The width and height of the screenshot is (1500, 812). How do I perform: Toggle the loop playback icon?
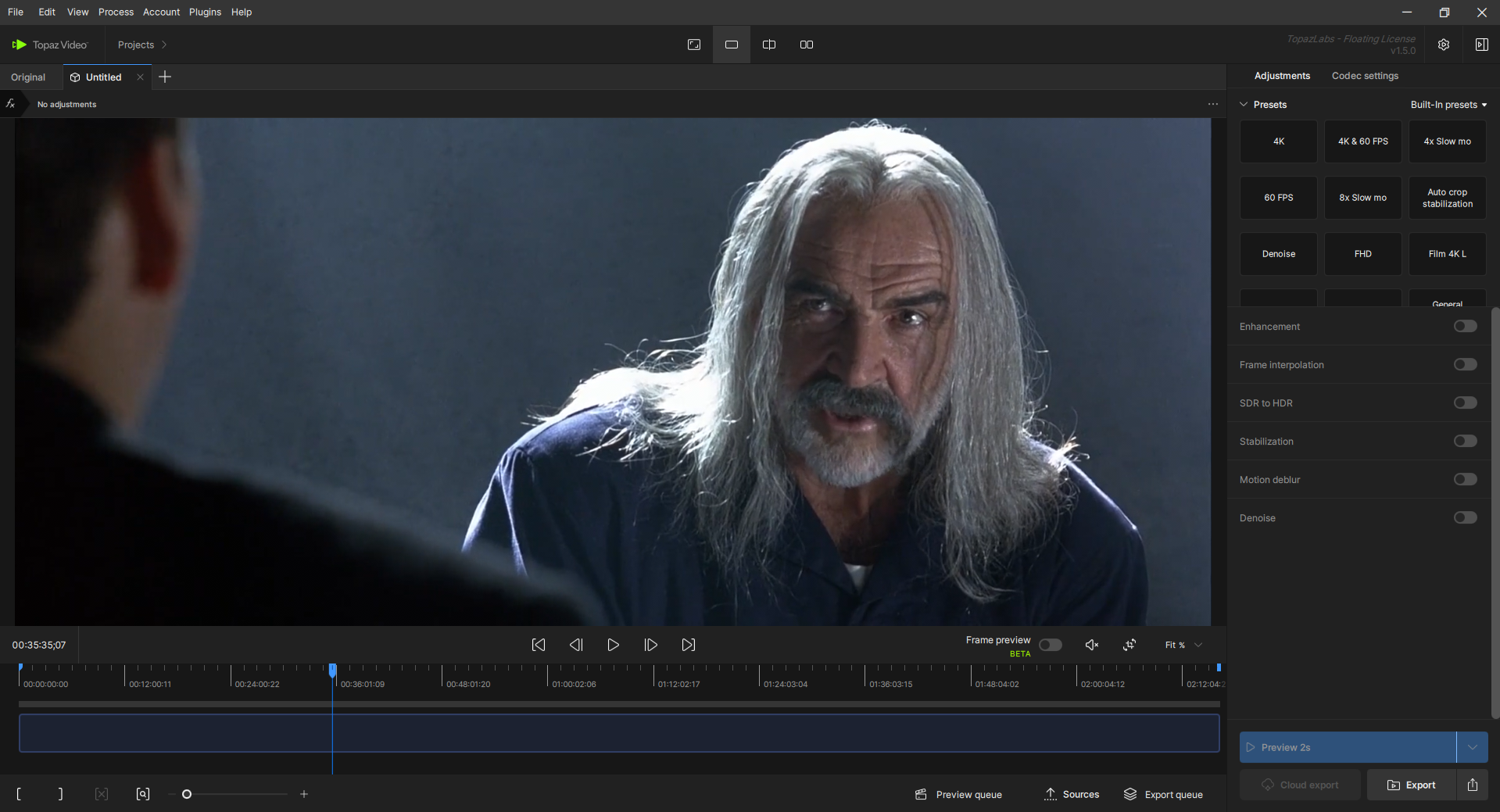1129,645
